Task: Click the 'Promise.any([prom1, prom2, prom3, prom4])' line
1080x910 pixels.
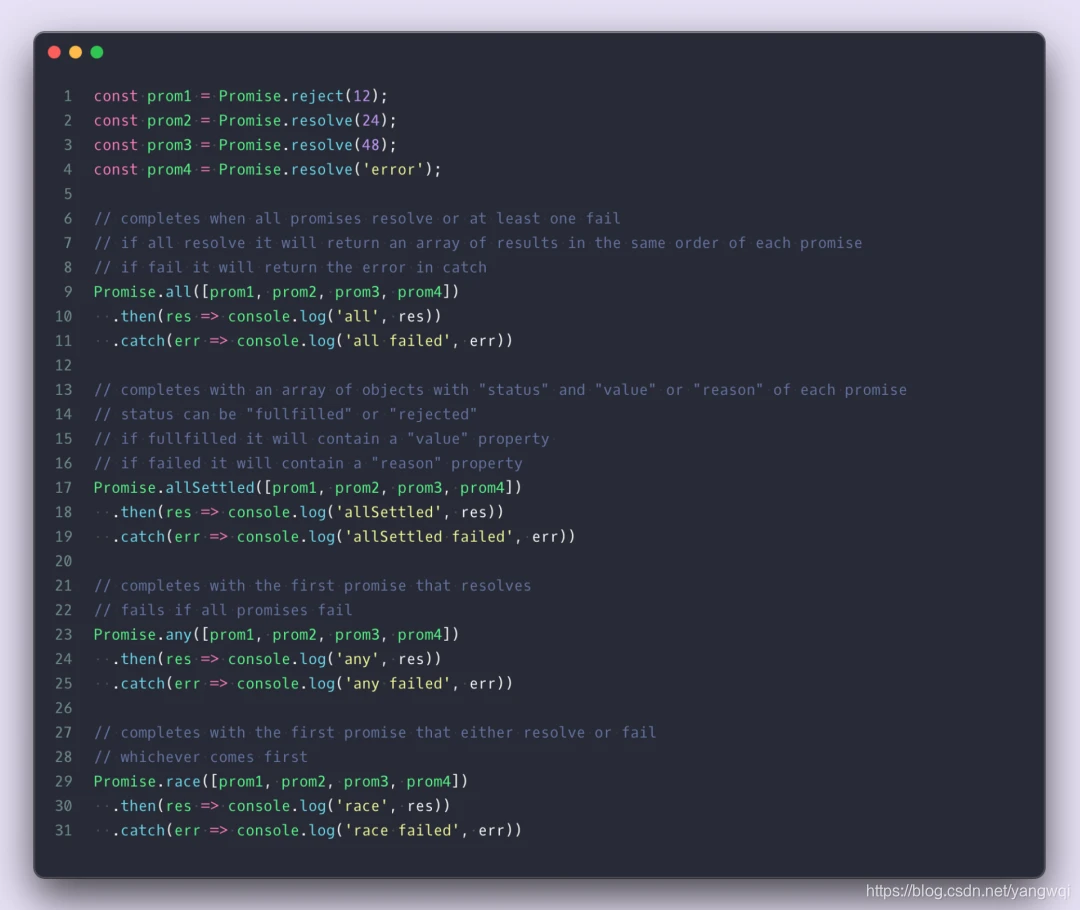Action: (276, 634)
